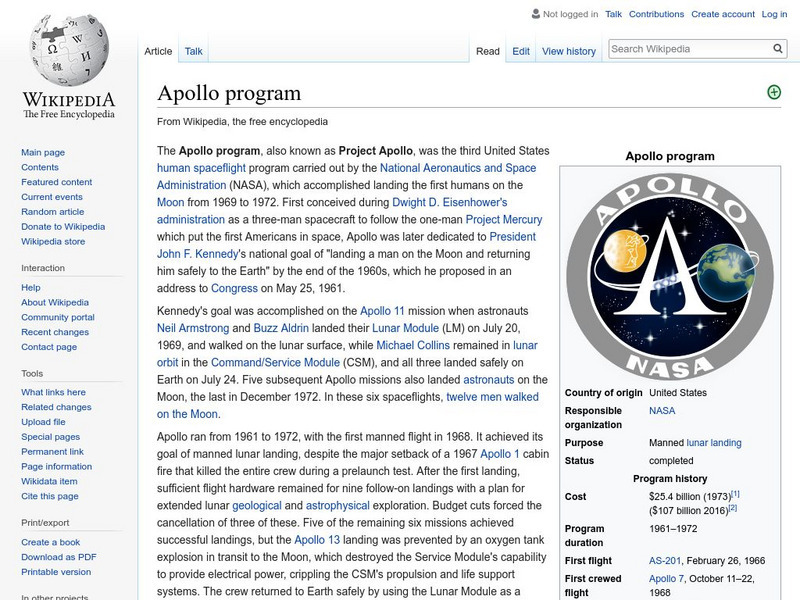Screen dimensions: 800x600
Task: Open cost citation reference [2]
Action: pyautogui.click(x=733, y=508)
